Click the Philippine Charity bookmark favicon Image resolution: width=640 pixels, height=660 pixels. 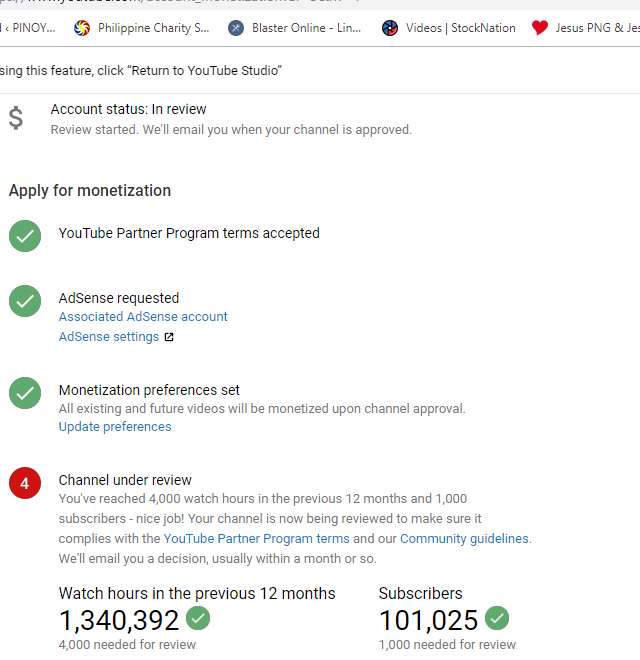82,28
